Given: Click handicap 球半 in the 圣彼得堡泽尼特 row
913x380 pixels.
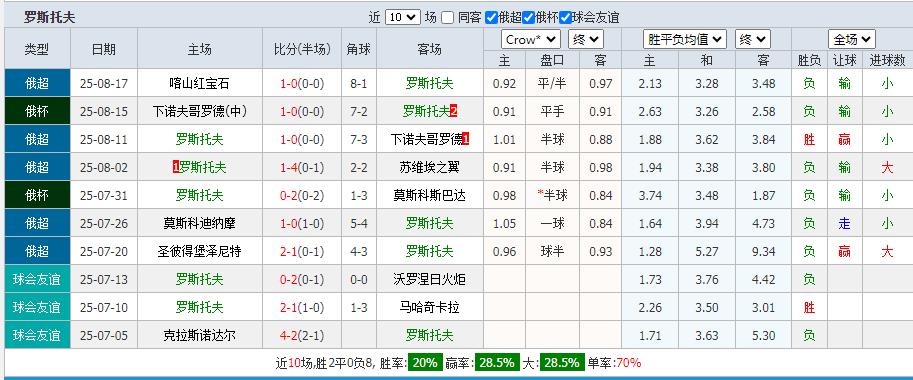Looking at the screenshot, I should point(552,251).
